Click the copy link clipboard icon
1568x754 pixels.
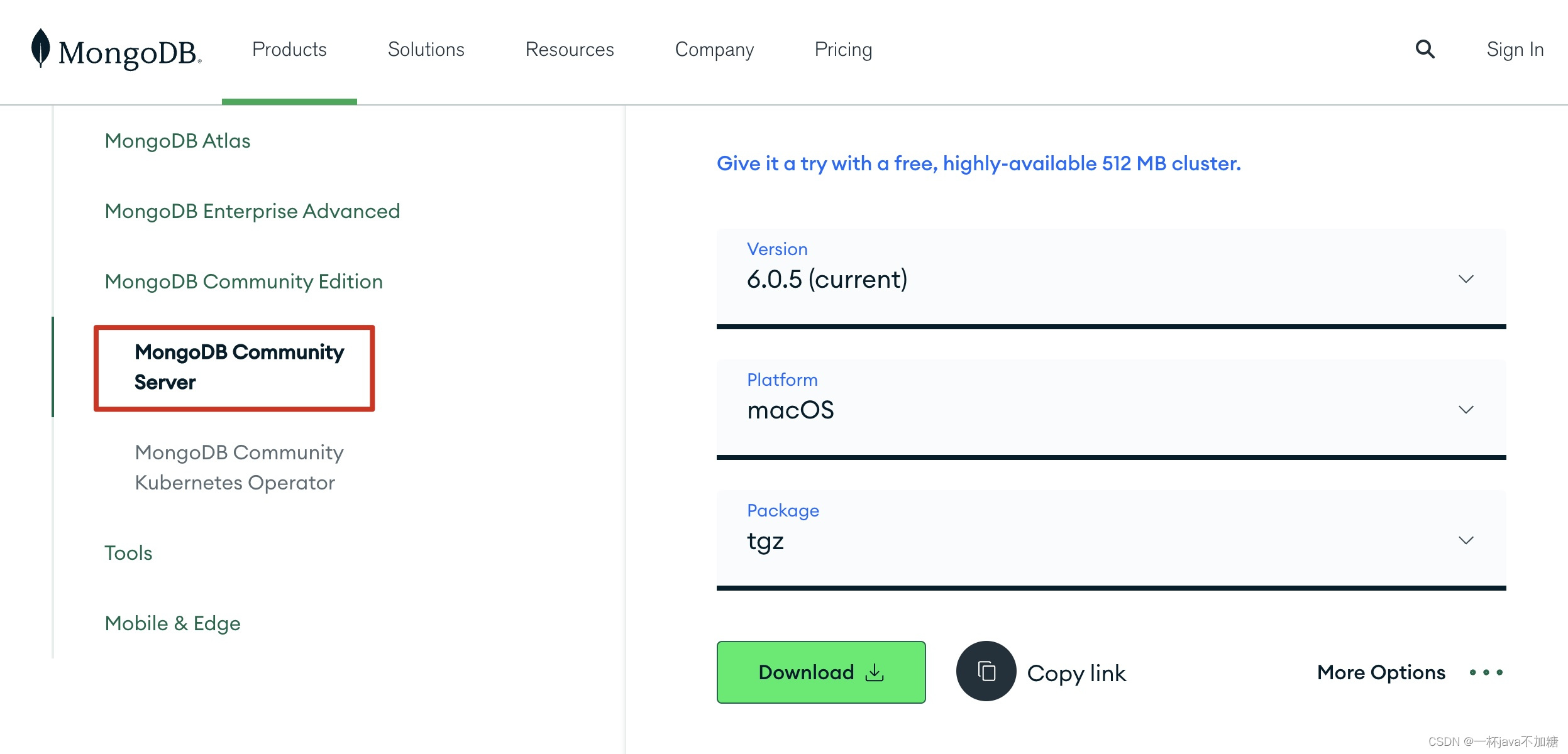coord(986,671)
